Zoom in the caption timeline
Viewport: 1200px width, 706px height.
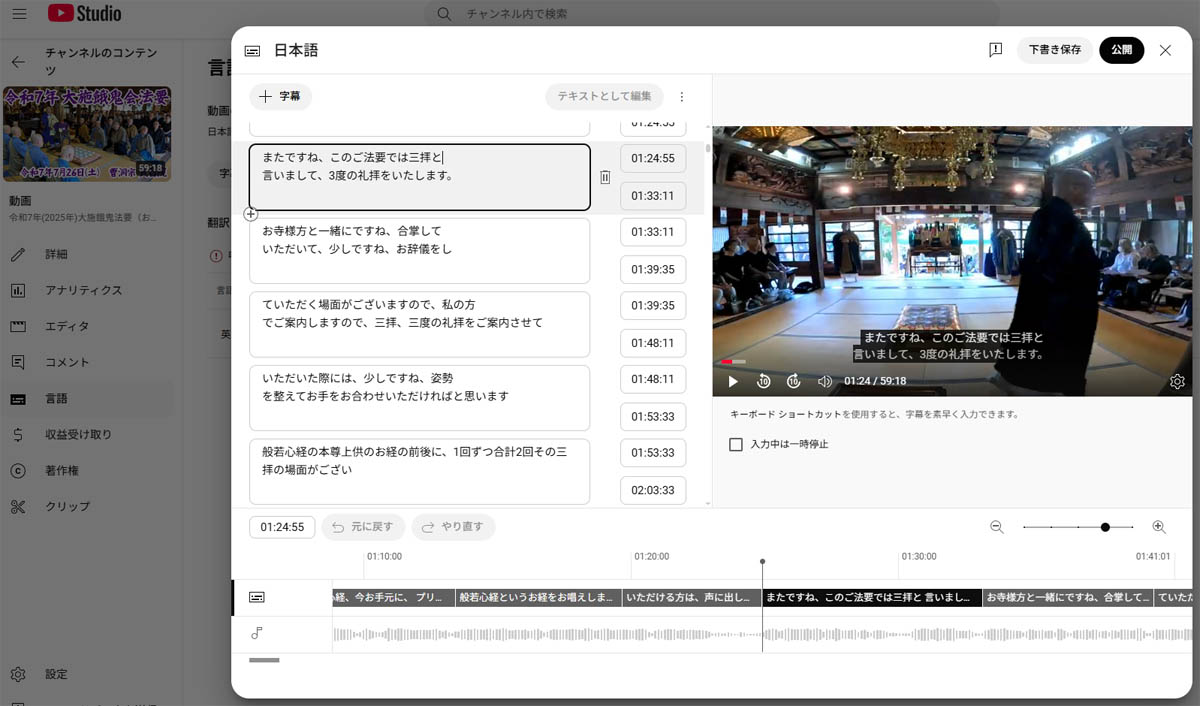pyautogui.click(x=1159, y=527)
